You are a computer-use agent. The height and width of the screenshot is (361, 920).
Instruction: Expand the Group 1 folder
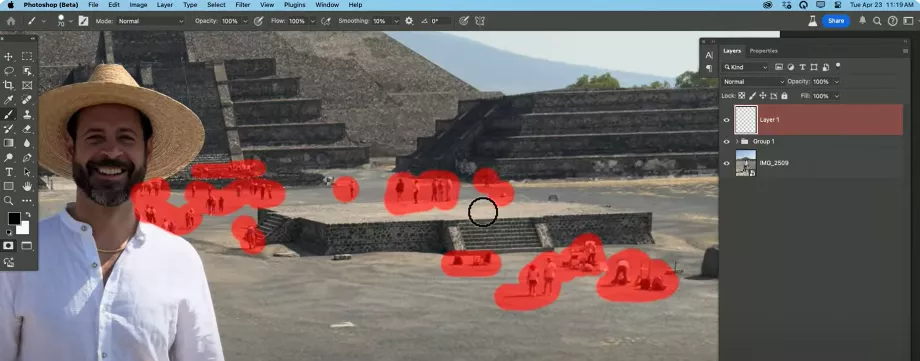(737, 141)
